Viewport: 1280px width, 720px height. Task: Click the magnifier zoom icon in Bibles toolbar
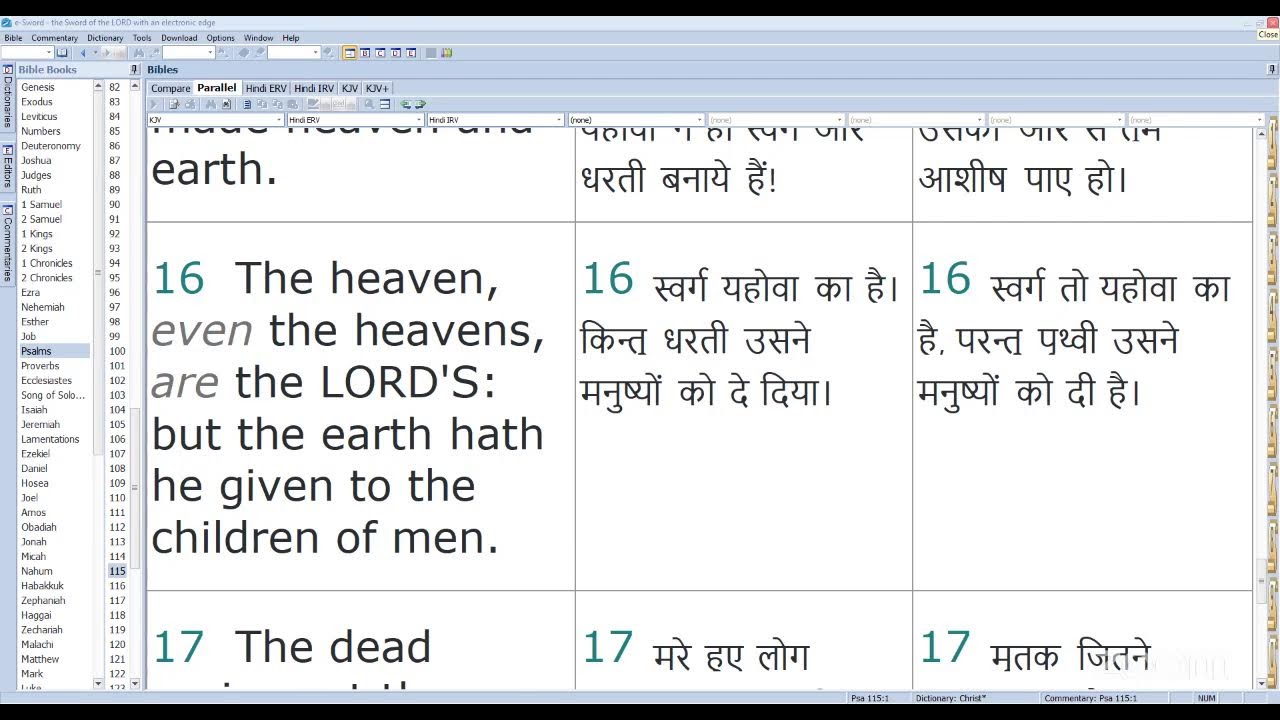click(x=368, y=104)
